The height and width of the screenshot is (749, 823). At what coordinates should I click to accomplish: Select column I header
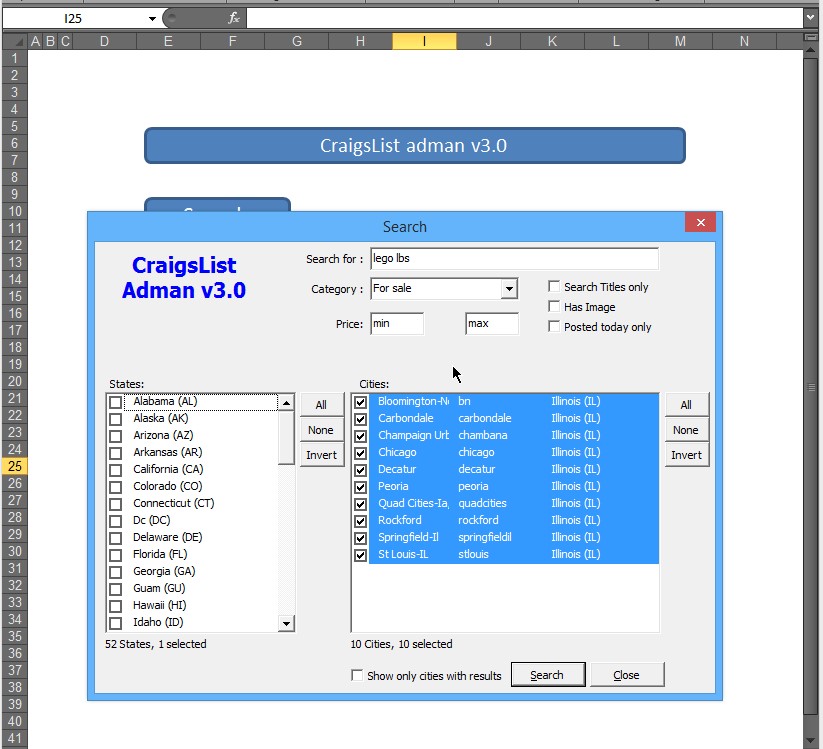pyautogui.click(x=424, y=41)
